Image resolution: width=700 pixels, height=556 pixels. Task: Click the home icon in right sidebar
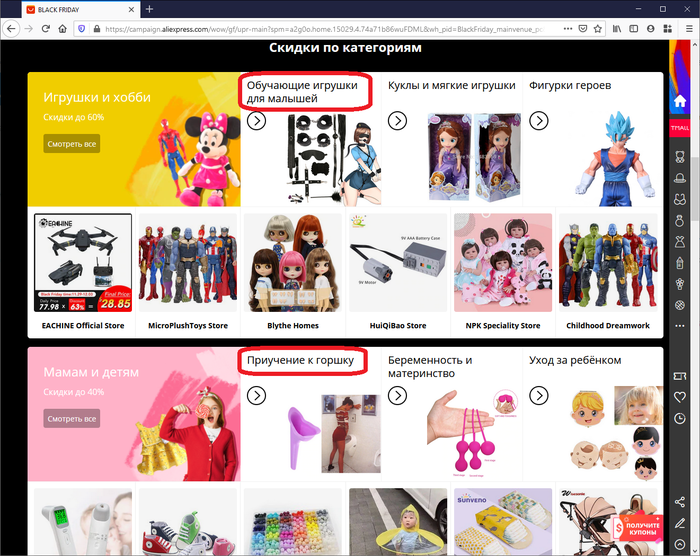(680, 101)
